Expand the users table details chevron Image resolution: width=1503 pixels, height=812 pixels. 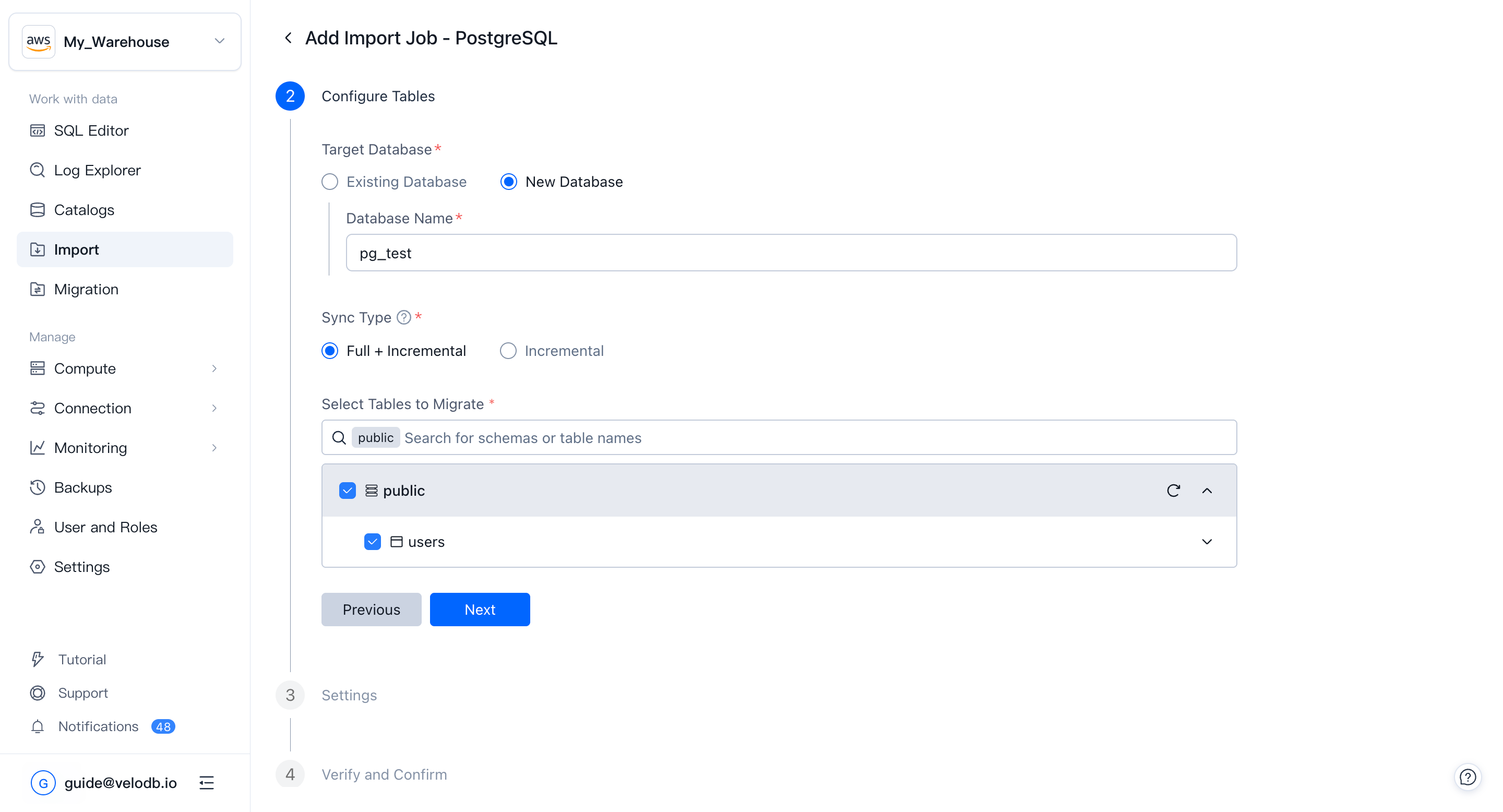(x=1207, y=542)
